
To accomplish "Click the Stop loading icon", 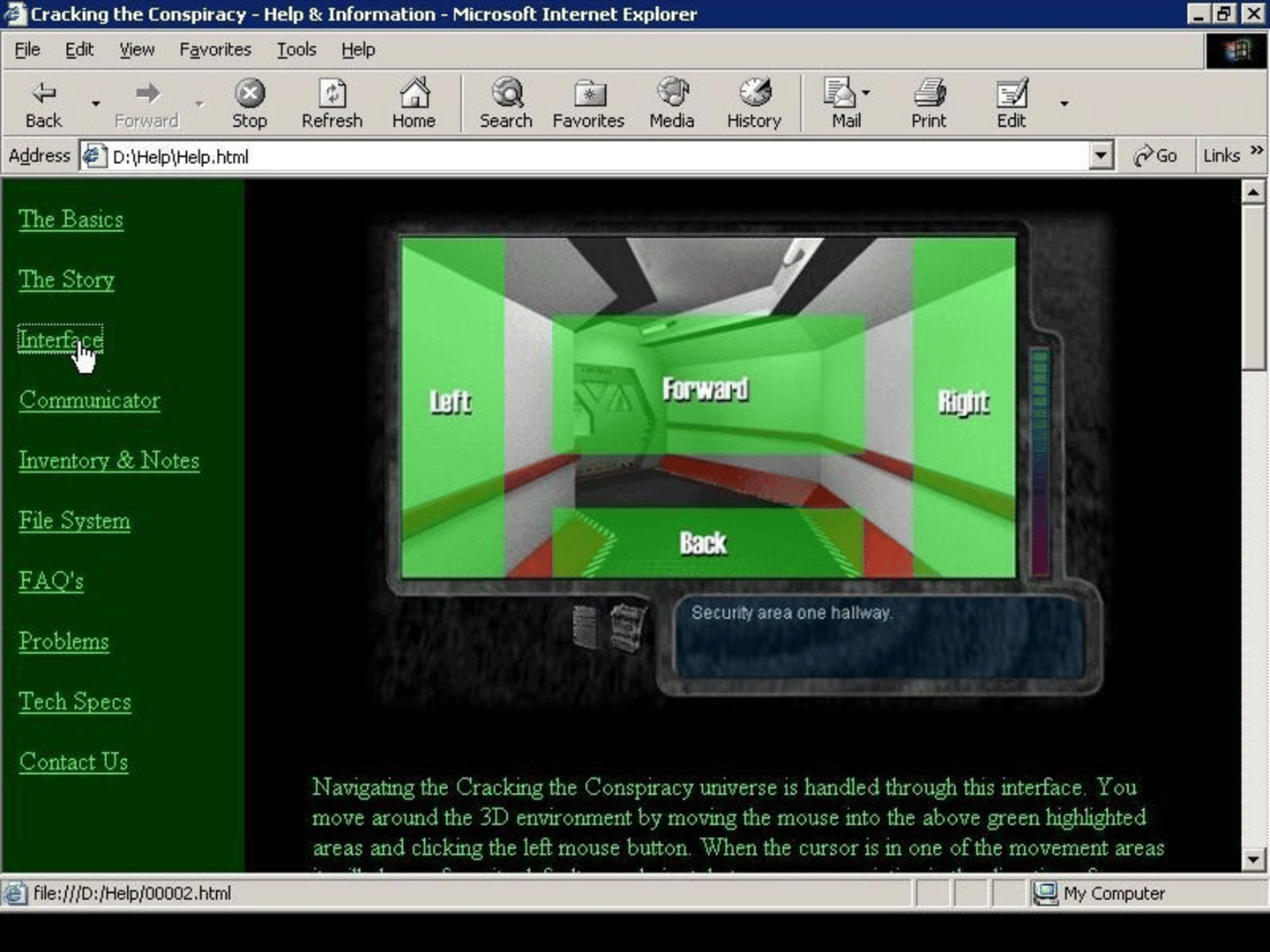I will point(250,93).
